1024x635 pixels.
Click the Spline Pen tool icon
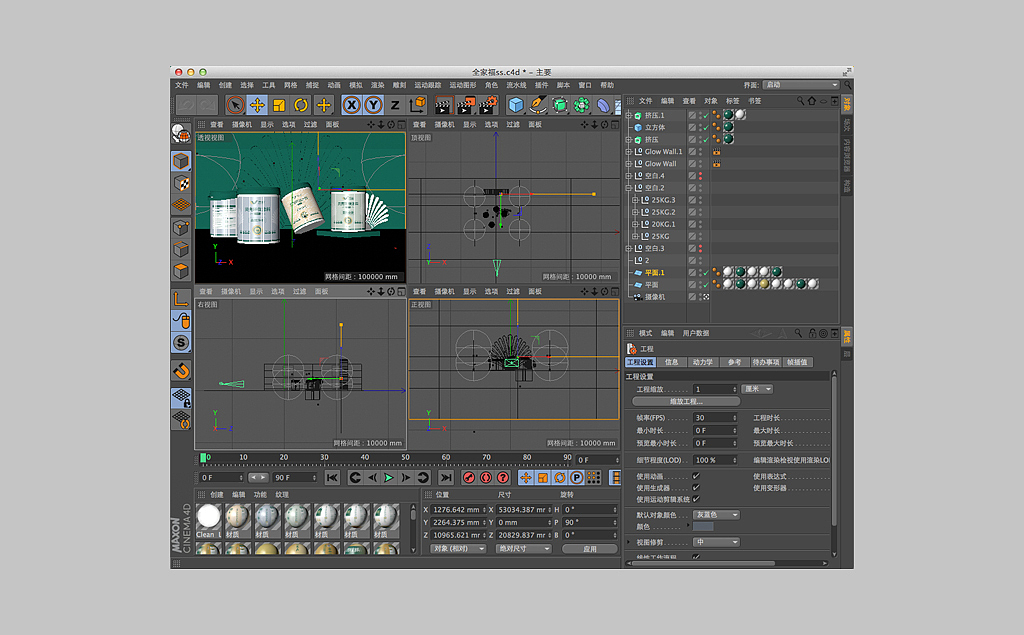[x=538, y=105]
